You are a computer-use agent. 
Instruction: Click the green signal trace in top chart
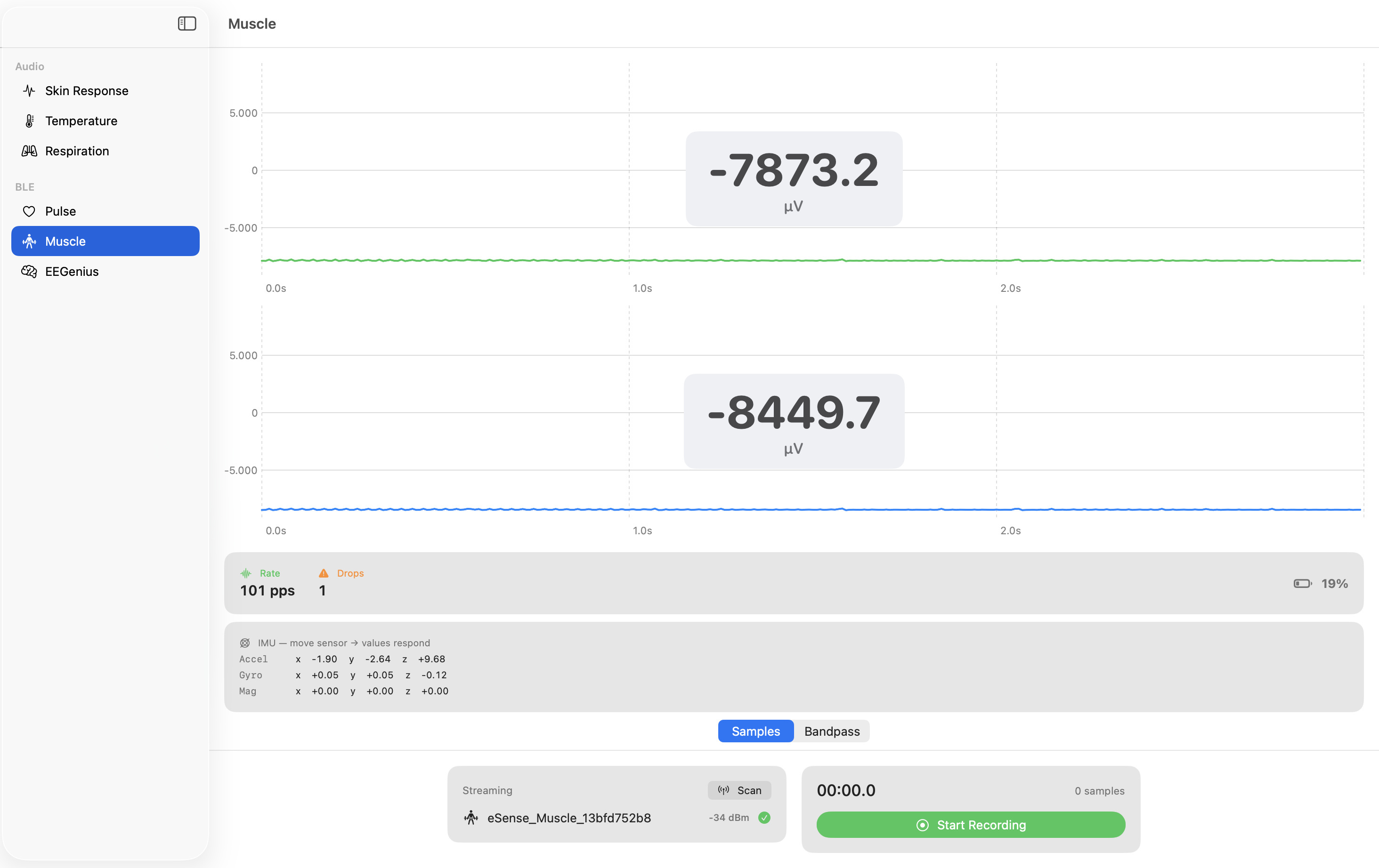(811, 260)
